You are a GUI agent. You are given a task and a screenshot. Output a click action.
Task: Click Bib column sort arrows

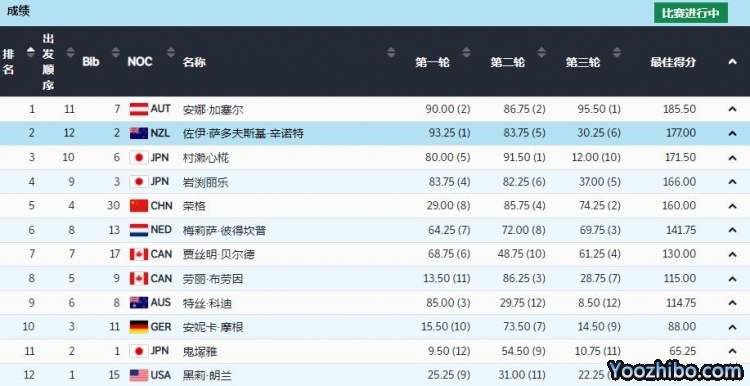(x=115, y=52)
